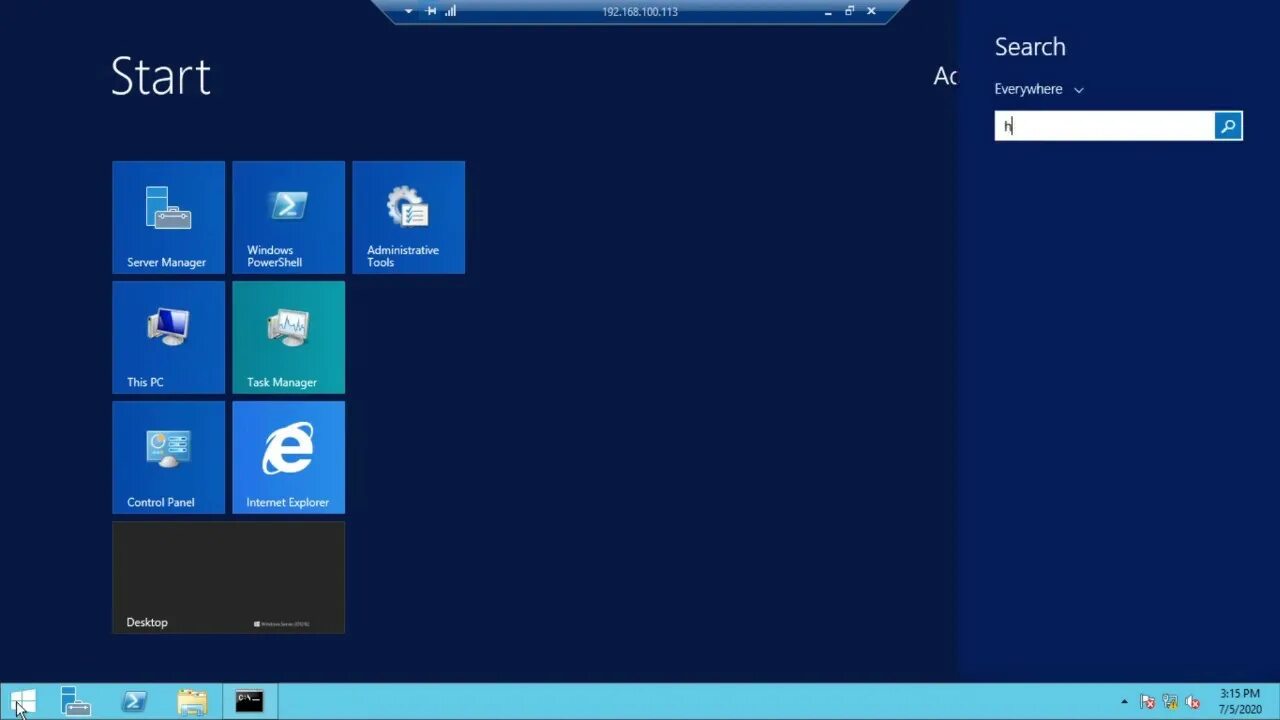Focus the Search text input box

coord(1105,125)
